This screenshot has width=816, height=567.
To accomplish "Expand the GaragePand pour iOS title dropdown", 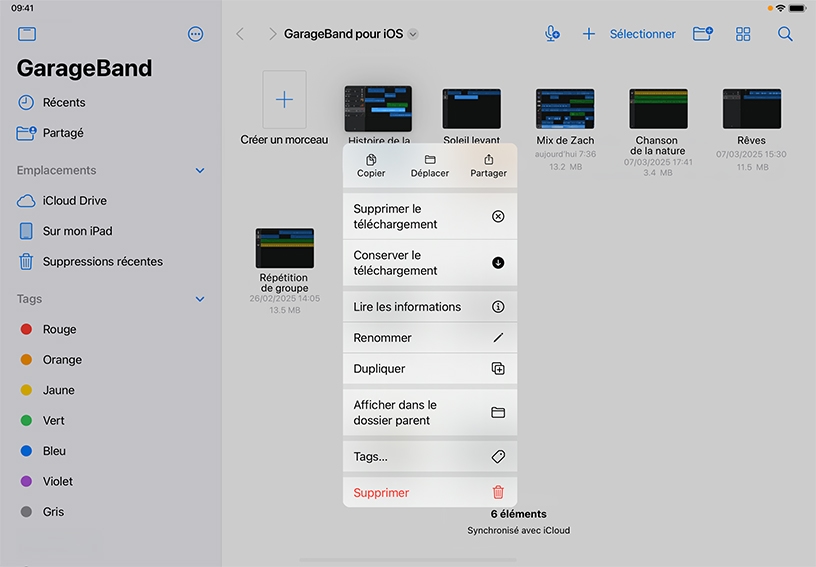I will 413,34.
